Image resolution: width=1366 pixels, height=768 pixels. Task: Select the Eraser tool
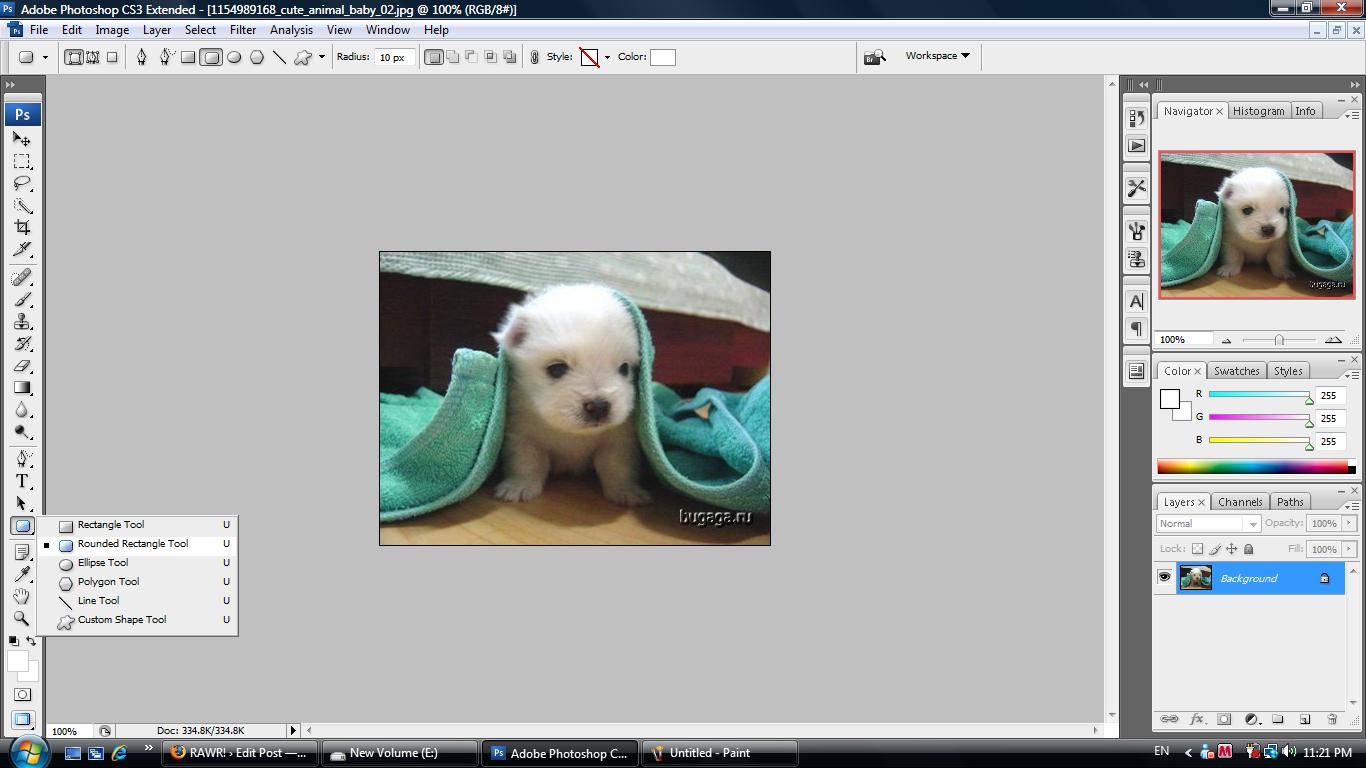pos(22,366)
